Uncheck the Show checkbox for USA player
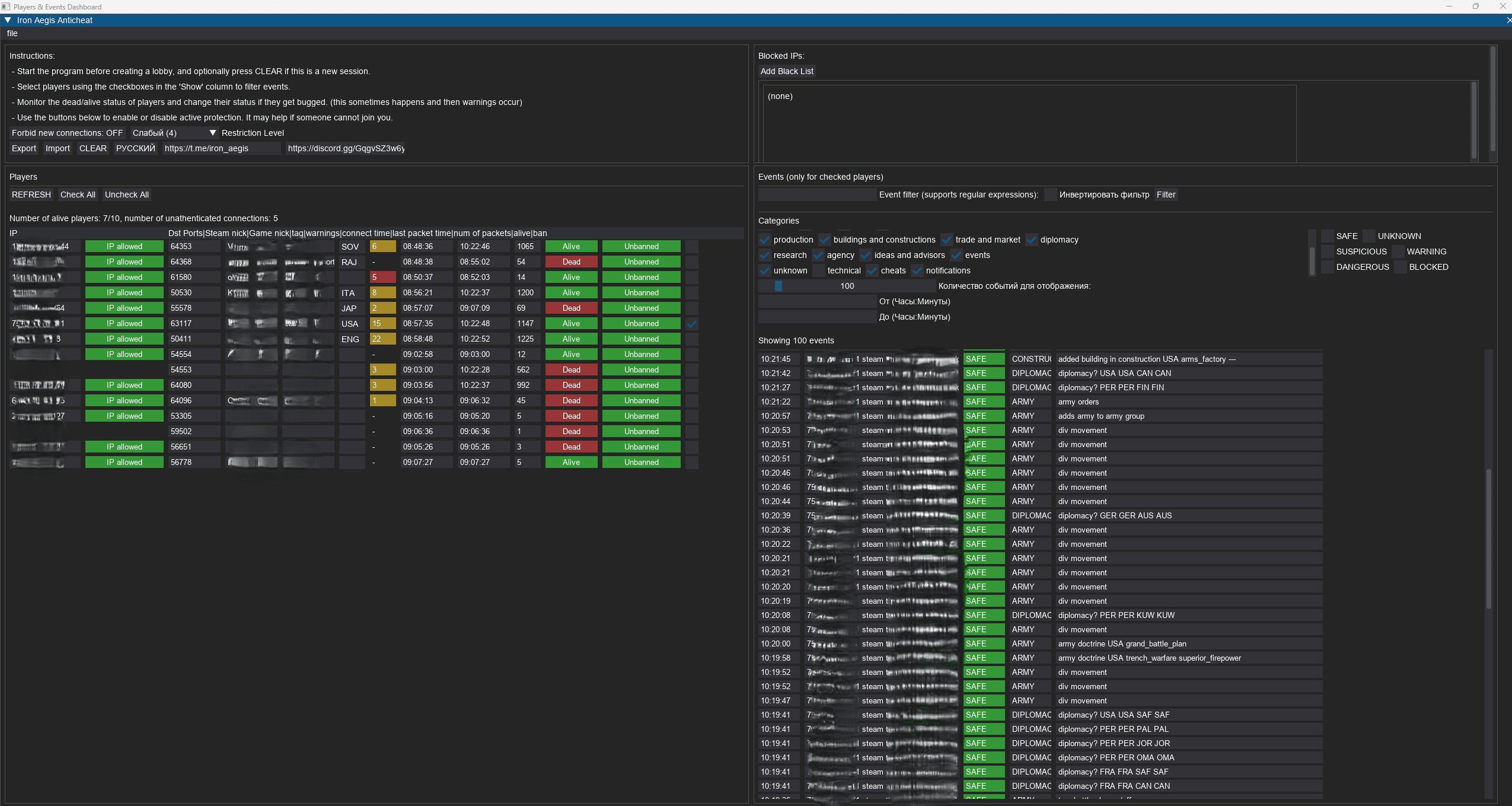1512x806 pixels. point(691,324)
